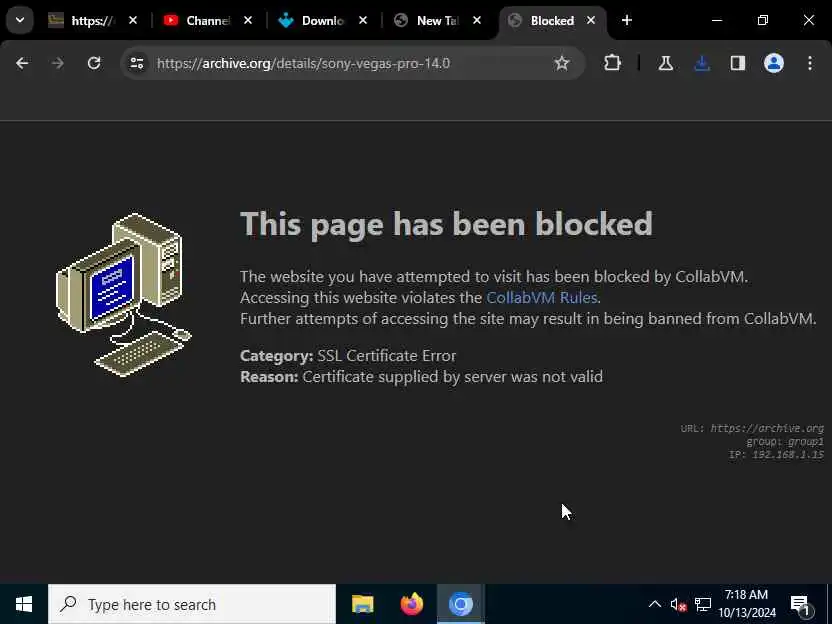This screenshot has height=624, width=832.
Task: Click the 'group: group1' debug text
Action: 785,441
